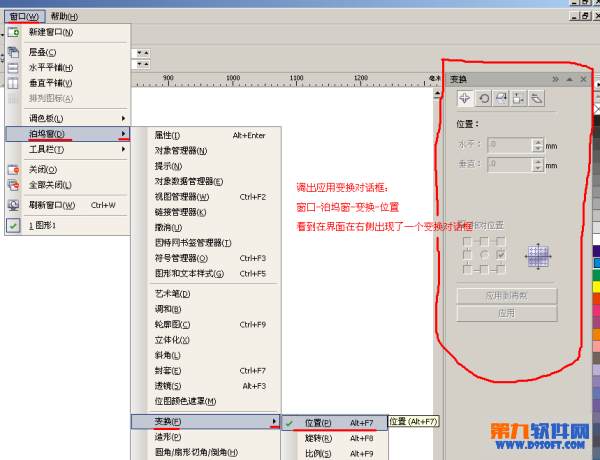Click the double-chevron on the 变换 docker

pos(555,79)
